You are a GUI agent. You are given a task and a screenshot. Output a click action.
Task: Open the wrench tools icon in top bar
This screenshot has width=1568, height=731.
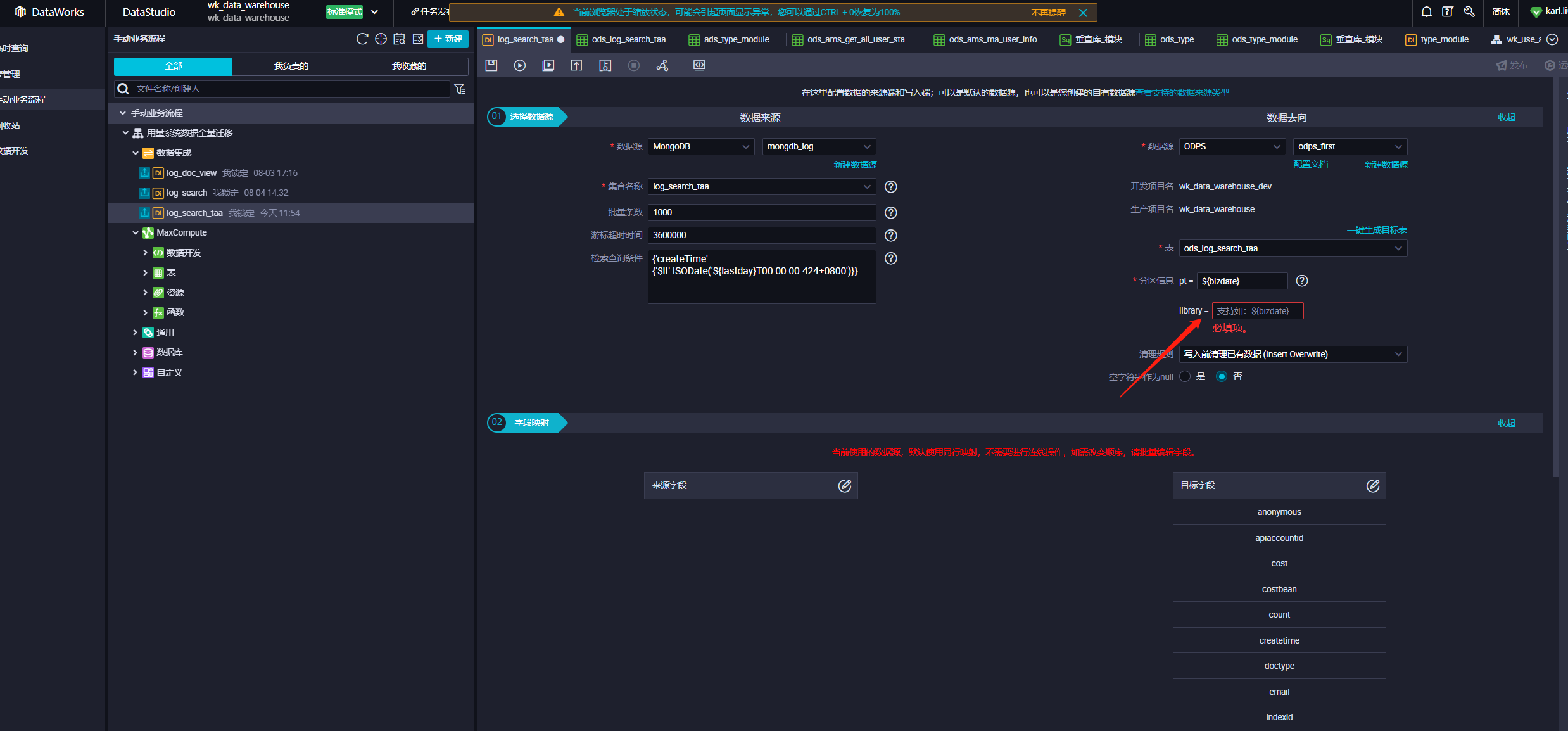pos(1469,11)
